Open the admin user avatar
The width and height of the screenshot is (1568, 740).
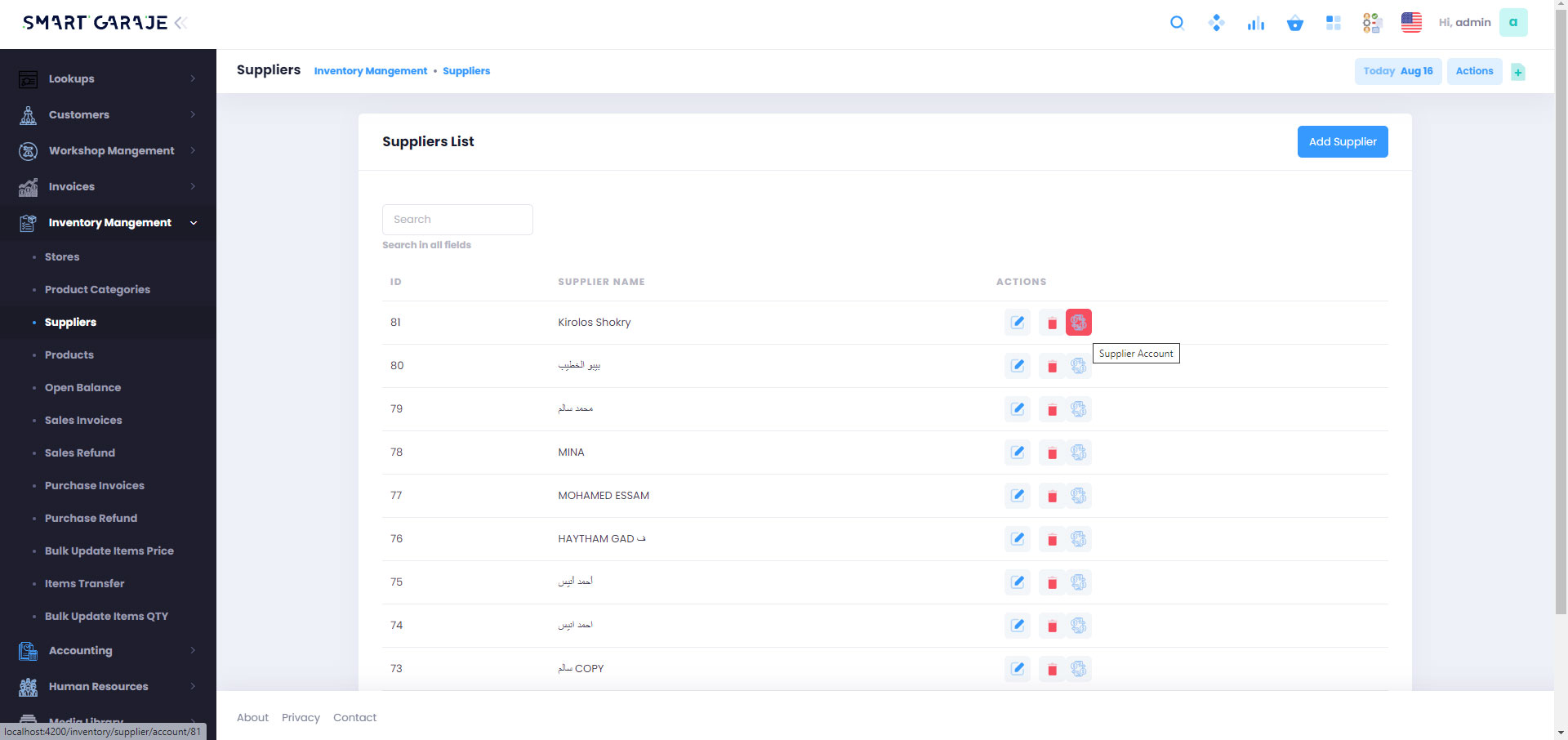(1513, 23)
